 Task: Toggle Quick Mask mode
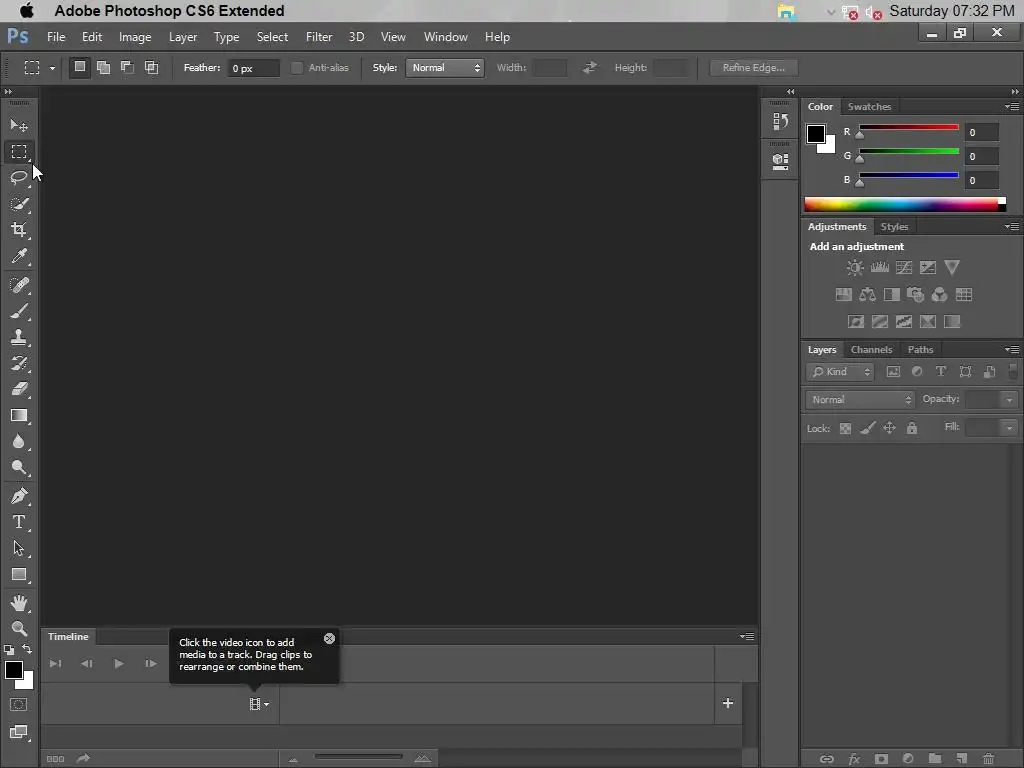click(x=18, y=705)
